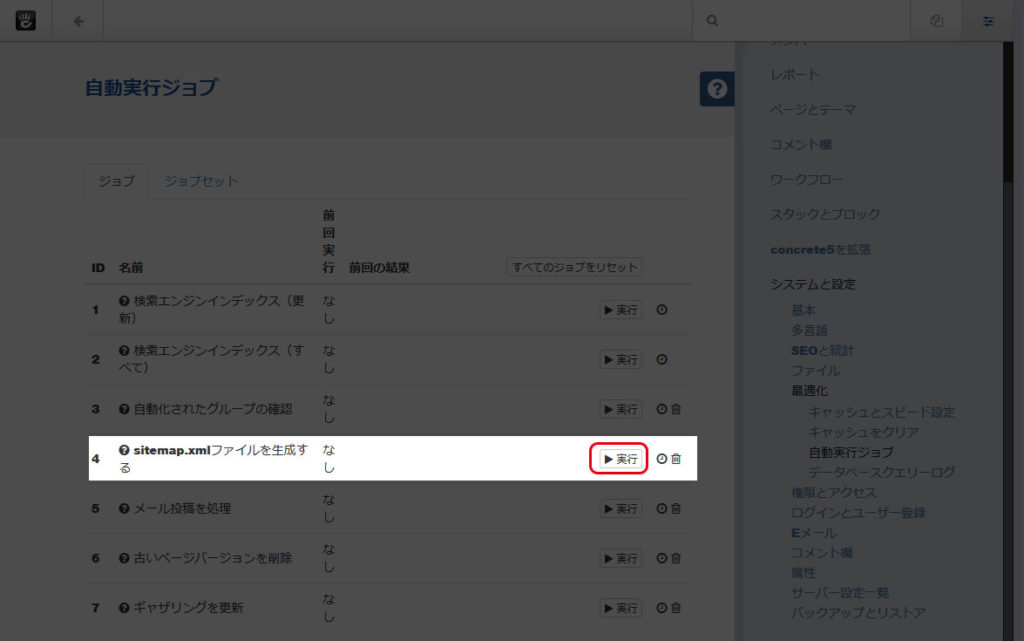Click help icon beside メール投稿を処理
Screen dimensions: 1024x641
click(x=124, y=508)
